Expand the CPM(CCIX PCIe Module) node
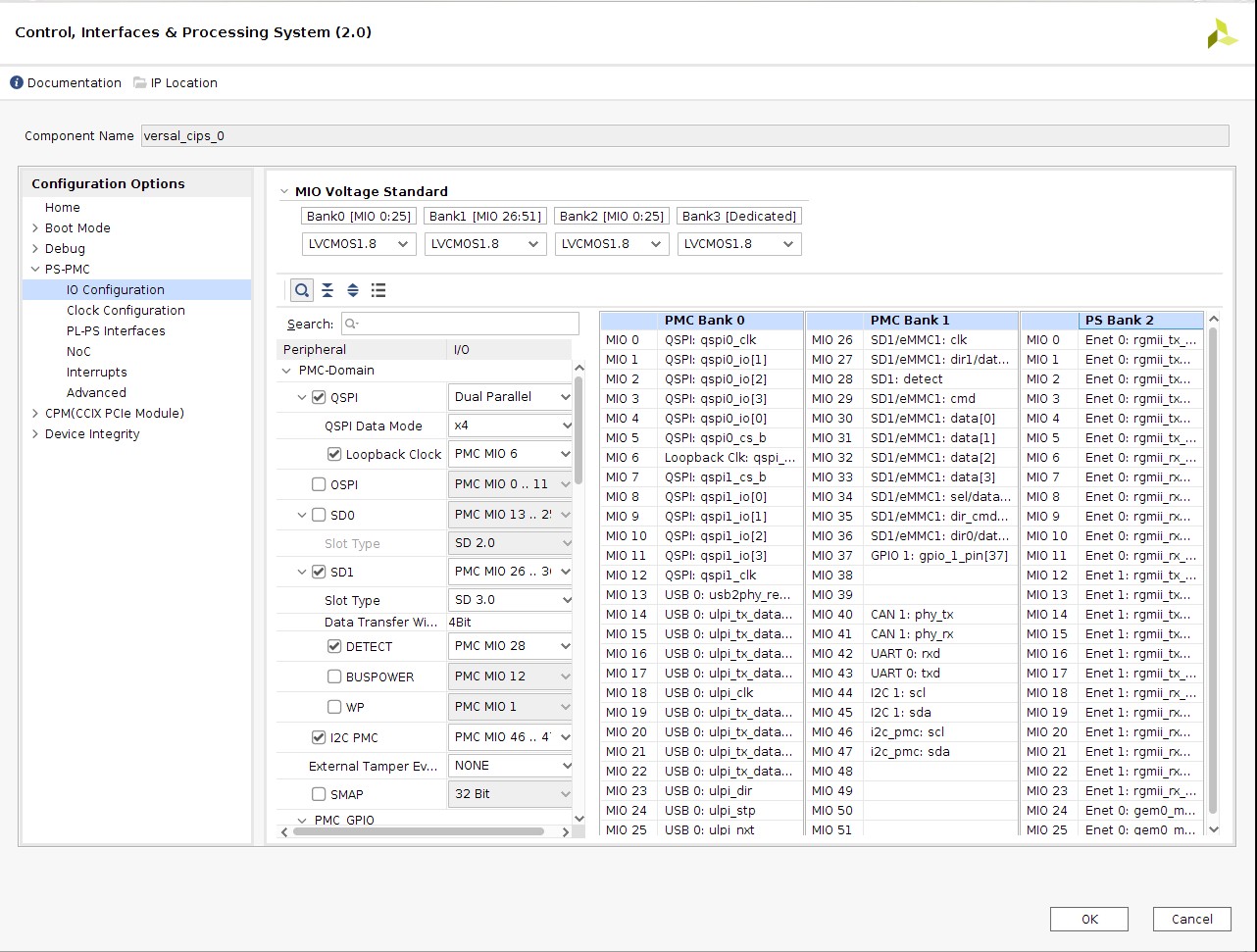Screen dimensions: 1257x952 tap(35, 414)
